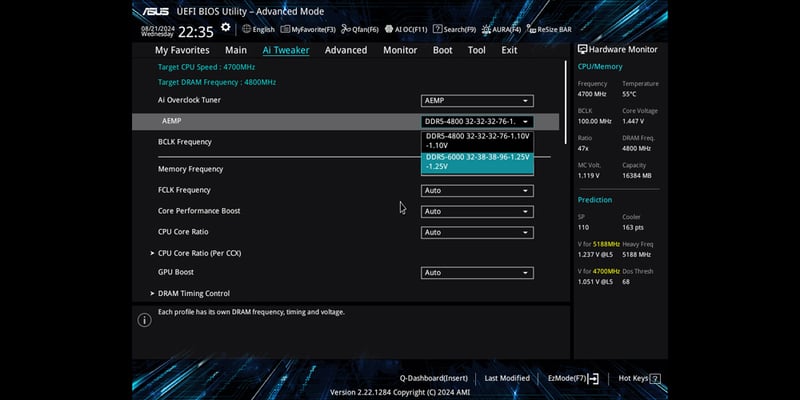
Task: Expand DRAM Timing Control submenu
Action: (193, 293)
